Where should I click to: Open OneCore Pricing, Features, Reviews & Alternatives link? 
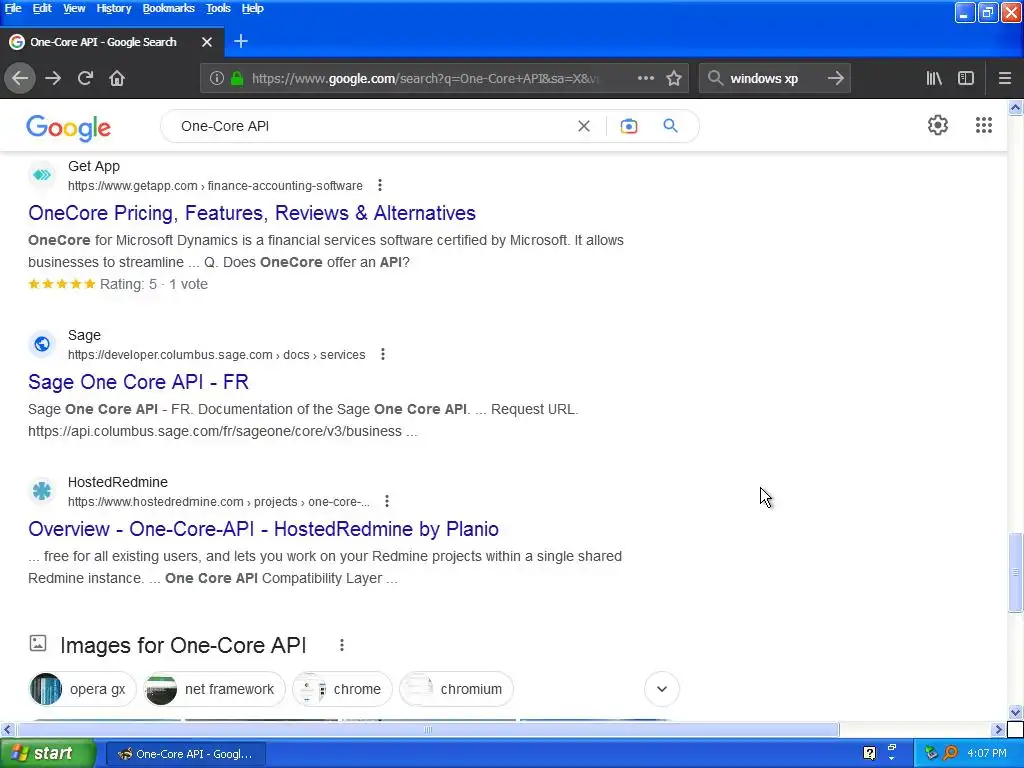pos(251,213)
